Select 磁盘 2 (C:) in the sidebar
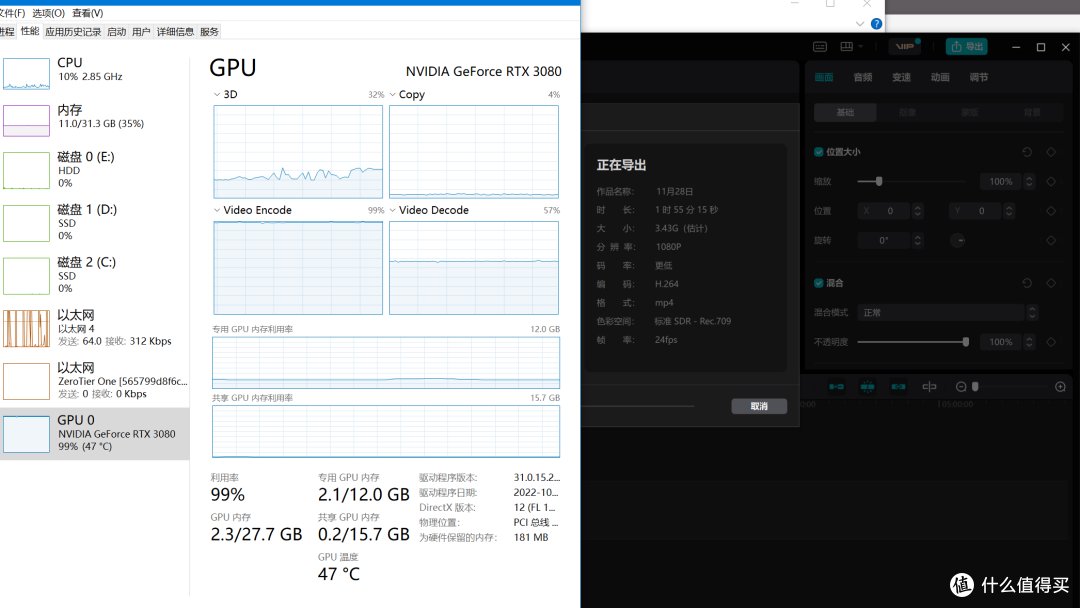The image size is (1080, 608). click(94, 275)
